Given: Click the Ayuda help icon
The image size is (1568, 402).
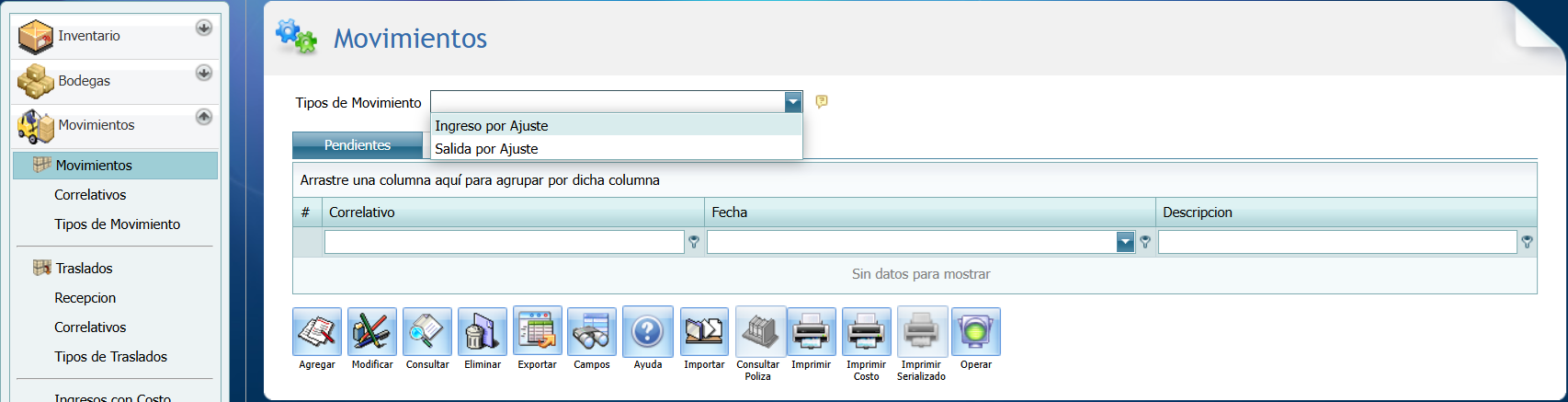Looking at the screenshot, I should pos(647,332).
